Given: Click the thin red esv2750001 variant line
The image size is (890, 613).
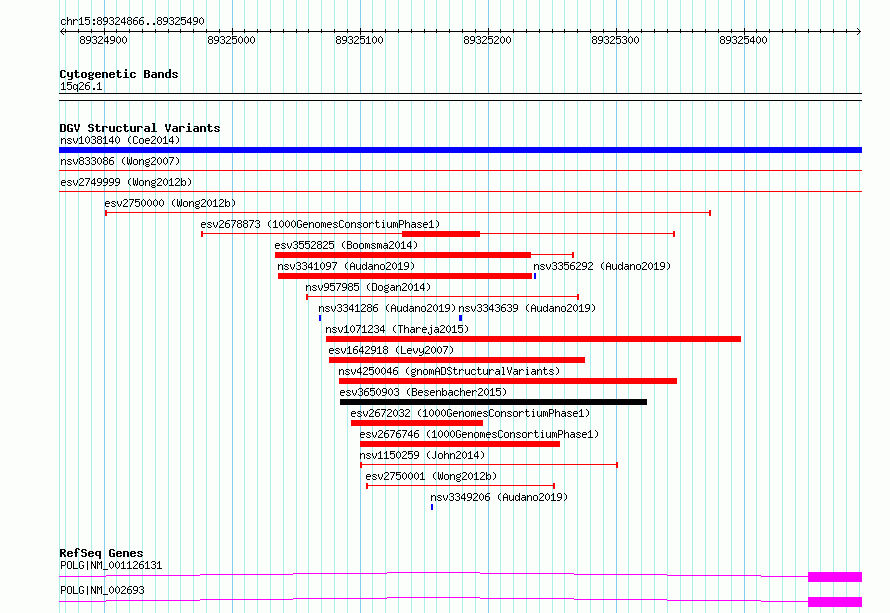Looking at the screenshot, I should point(461,486).
